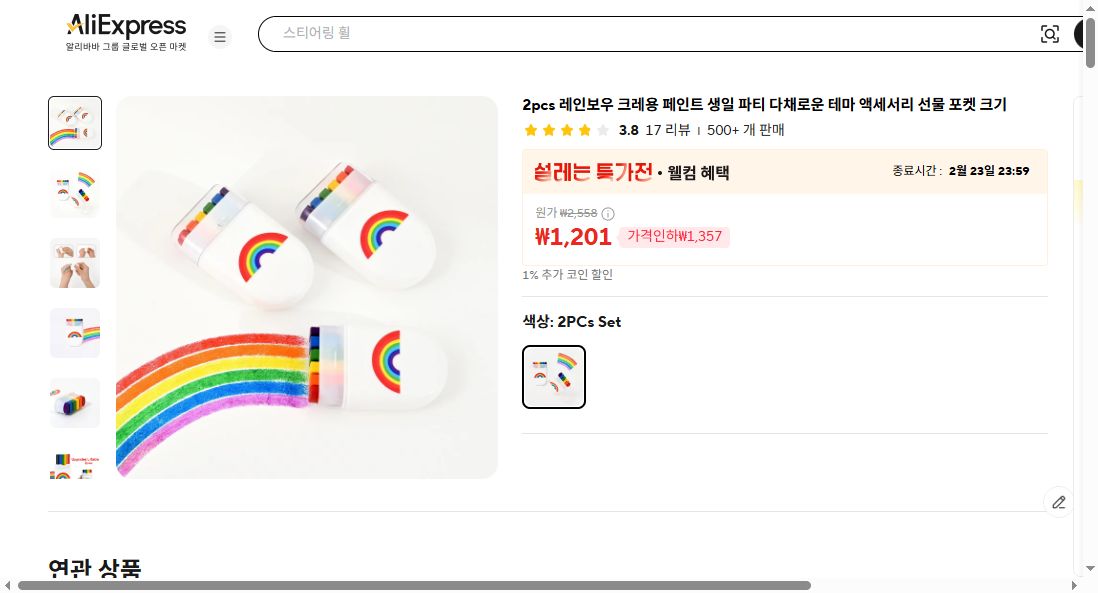Select the 2PCs Set variant swatch
1098x593 pixels.
pos(553,377)
